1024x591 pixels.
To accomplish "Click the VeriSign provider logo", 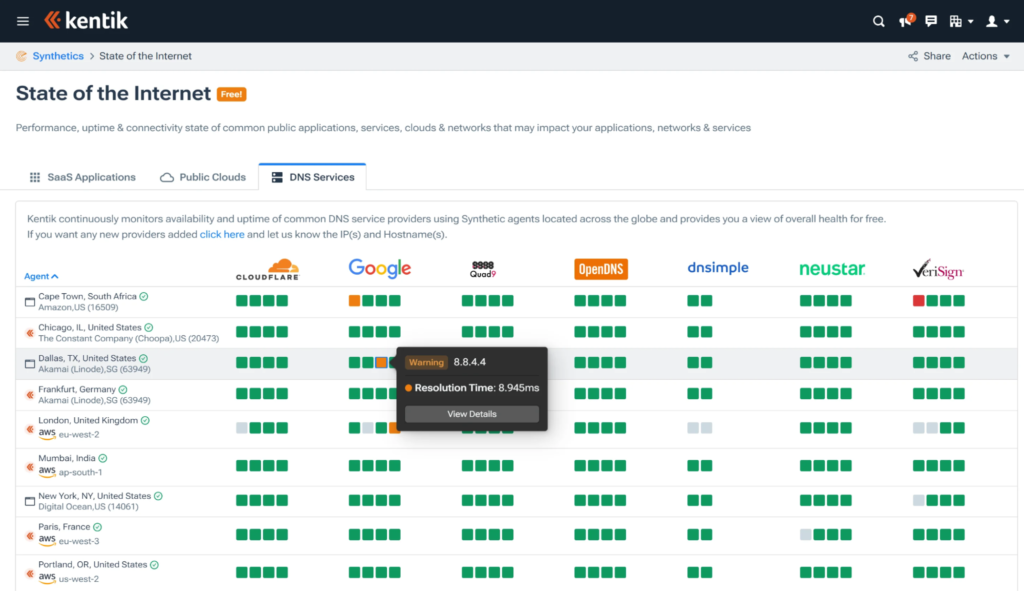I will pos(938,269).
